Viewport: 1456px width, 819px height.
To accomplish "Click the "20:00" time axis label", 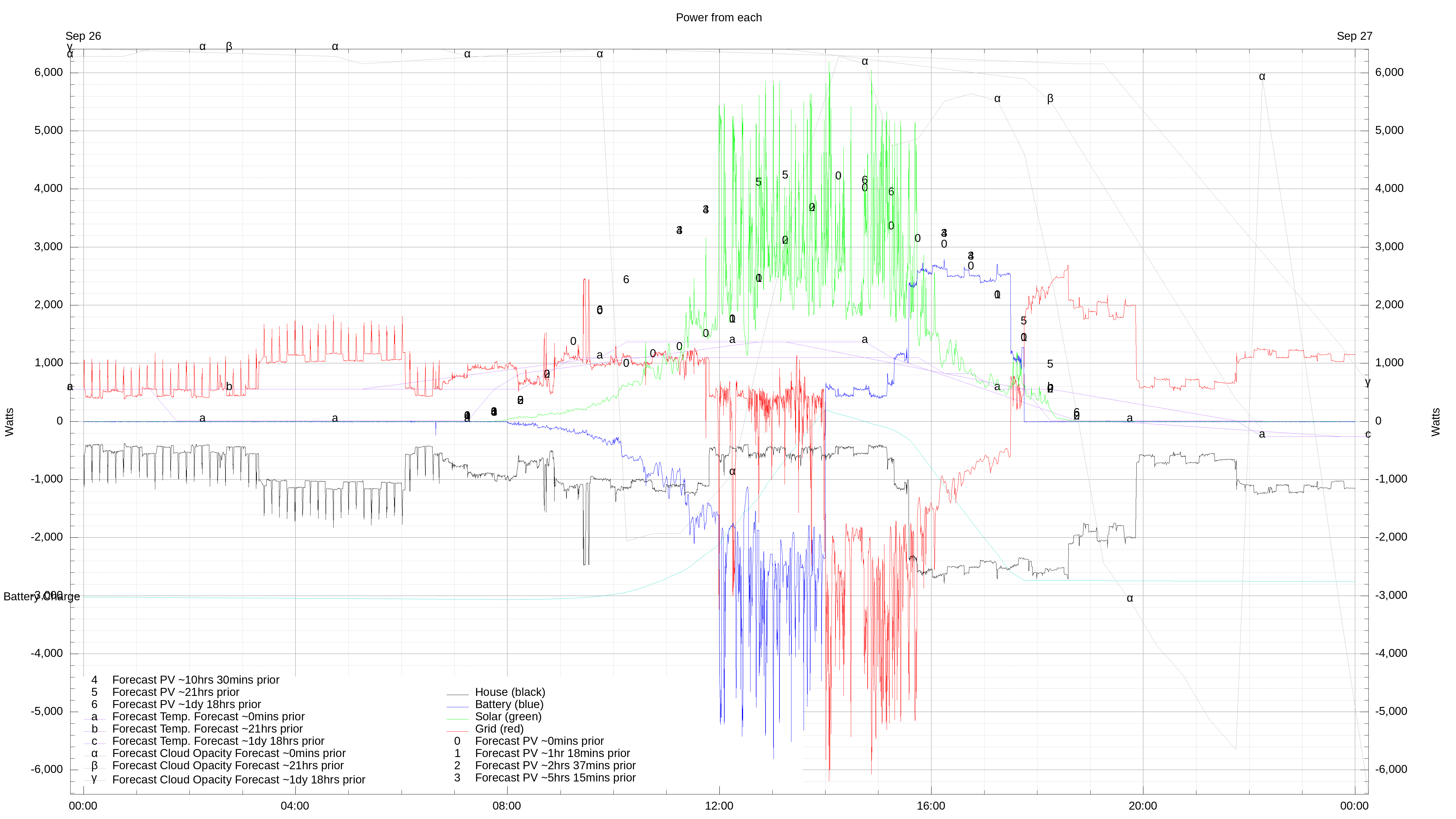I will [1143, 806].
